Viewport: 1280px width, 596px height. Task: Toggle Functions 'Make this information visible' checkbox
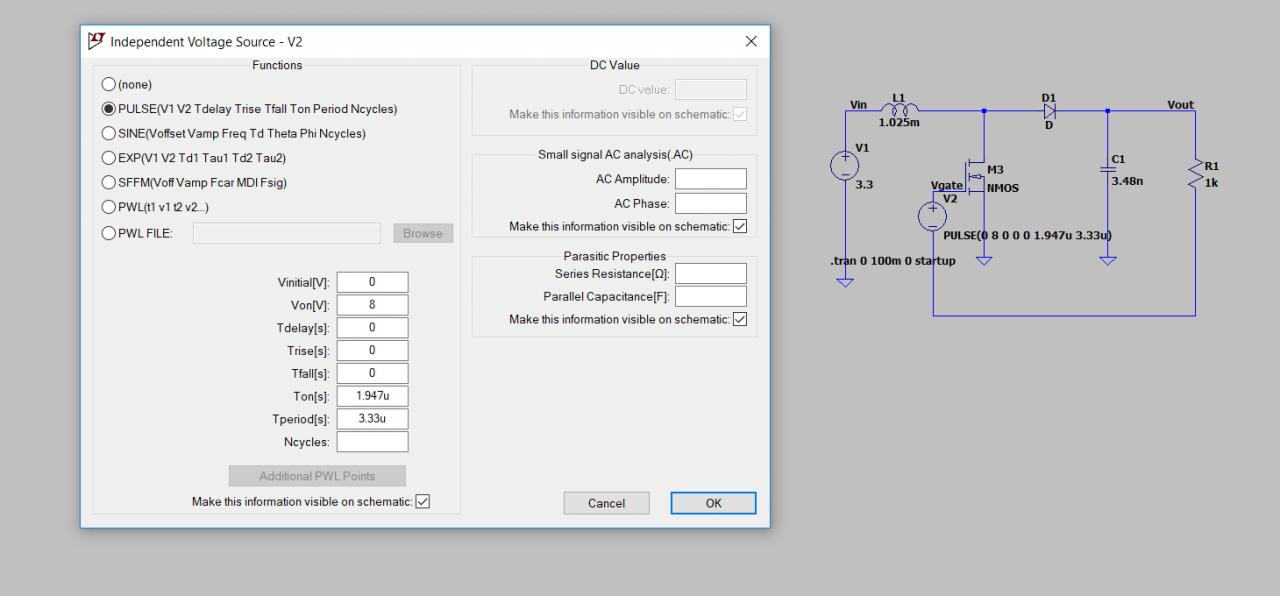tap(422, 501)
